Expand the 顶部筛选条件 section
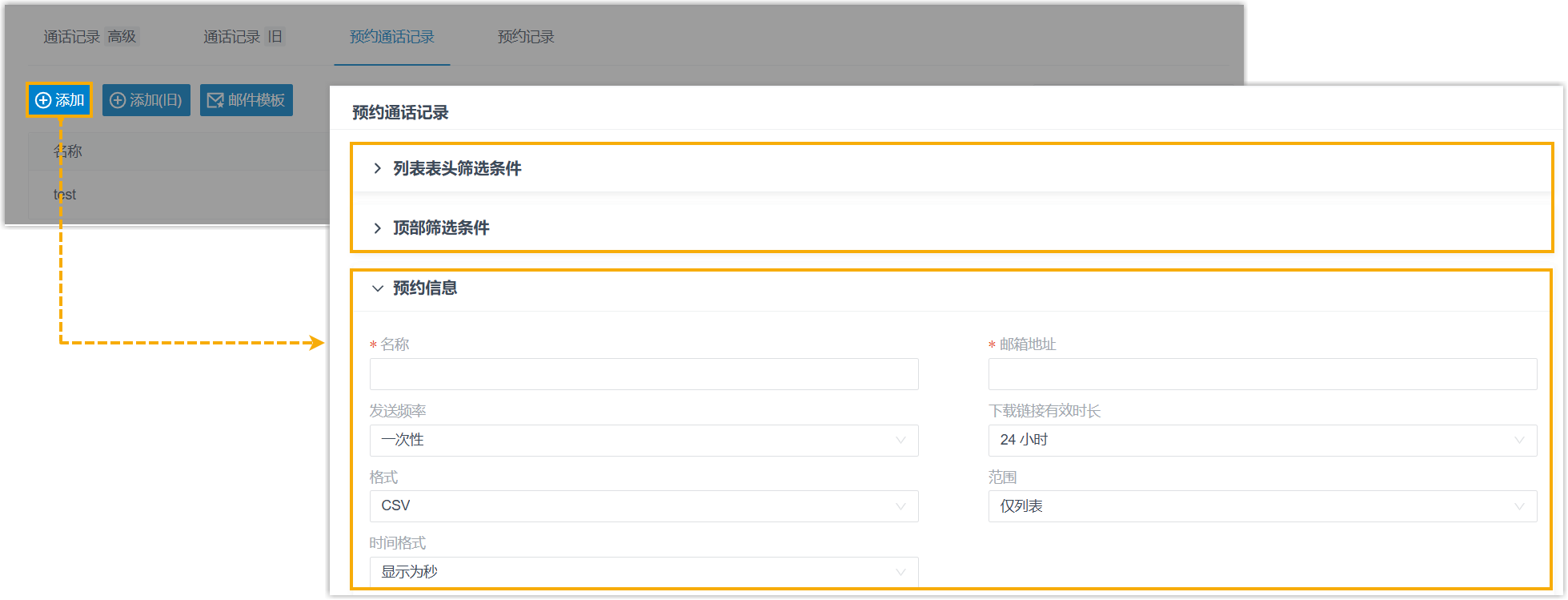Screen dimensions: 1568x600 [x=441, y=228]
